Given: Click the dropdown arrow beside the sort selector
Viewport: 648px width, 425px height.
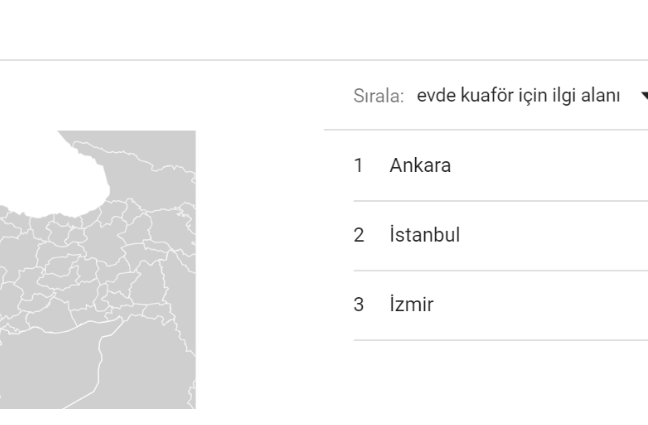Looking at the screenshot, I should pos(645,96).
